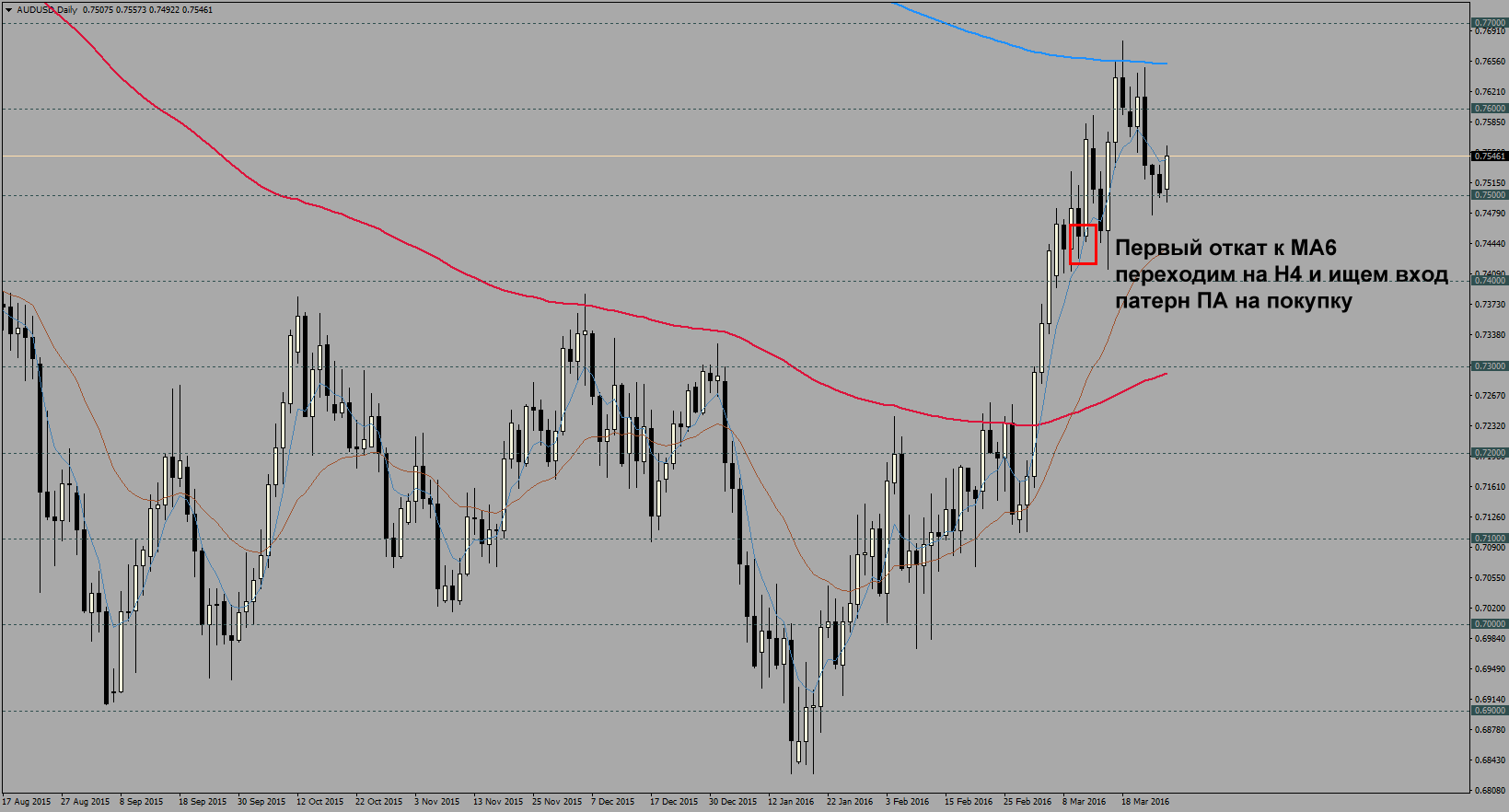This screenshot has width=1509, height=812.
Task: Select the 0.76000 level price label
Action: point(1490,109)
